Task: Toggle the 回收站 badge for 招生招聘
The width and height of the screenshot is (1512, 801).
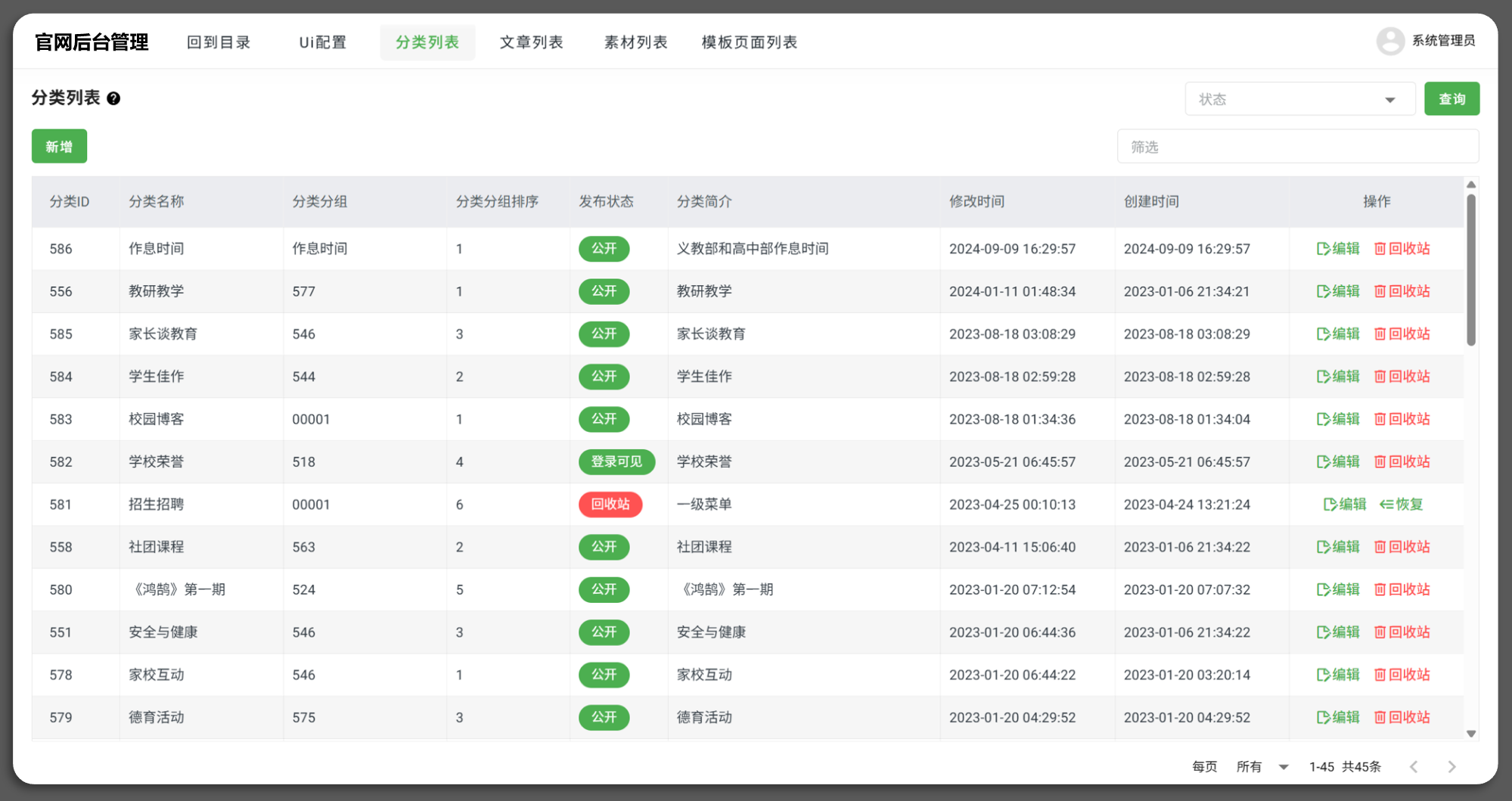Action: (x=610, y=505)
